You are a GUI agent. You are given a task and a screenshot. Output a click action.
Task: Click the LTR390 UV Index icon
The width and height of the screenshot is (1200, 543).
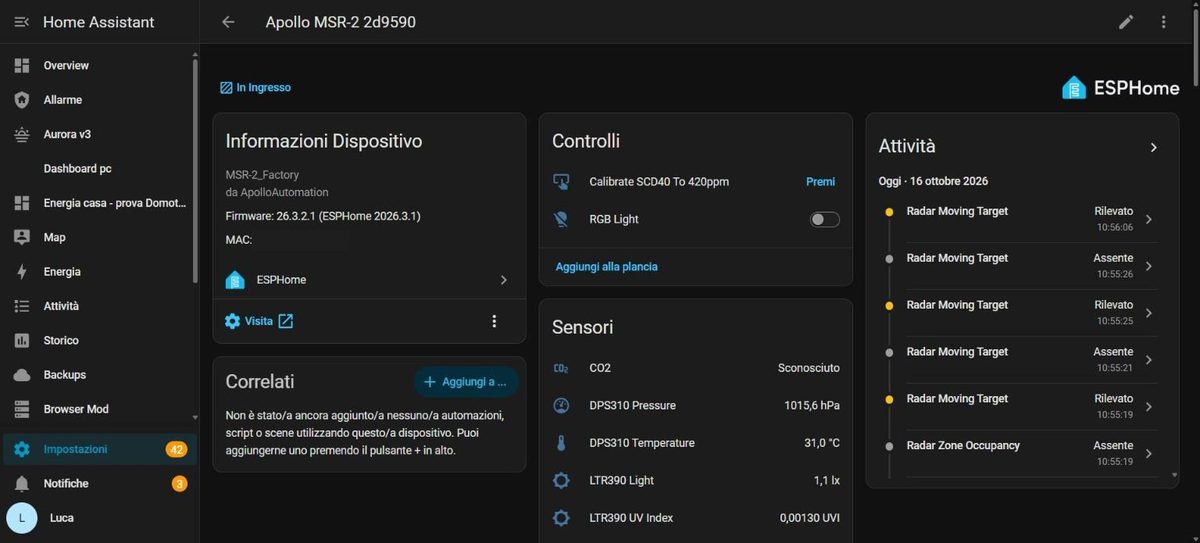coord(561,518)
